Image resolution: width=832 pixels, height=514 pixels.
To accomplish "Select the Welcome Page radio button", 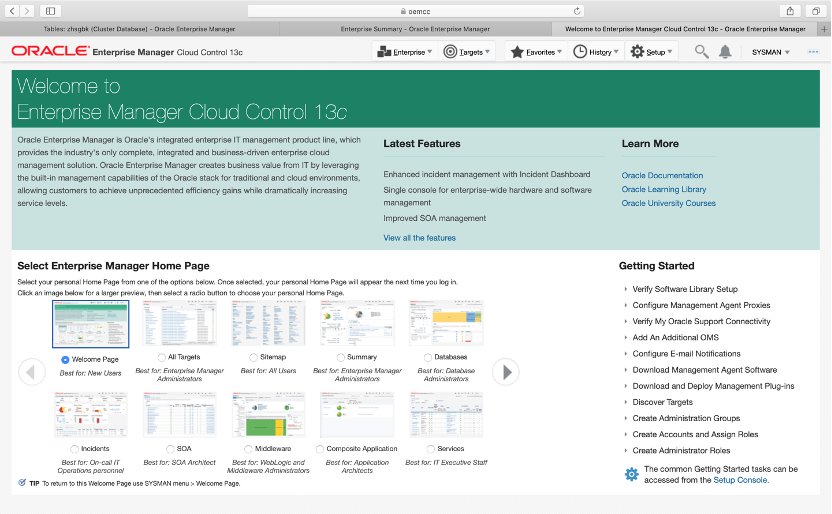I will tap(65, 360).
